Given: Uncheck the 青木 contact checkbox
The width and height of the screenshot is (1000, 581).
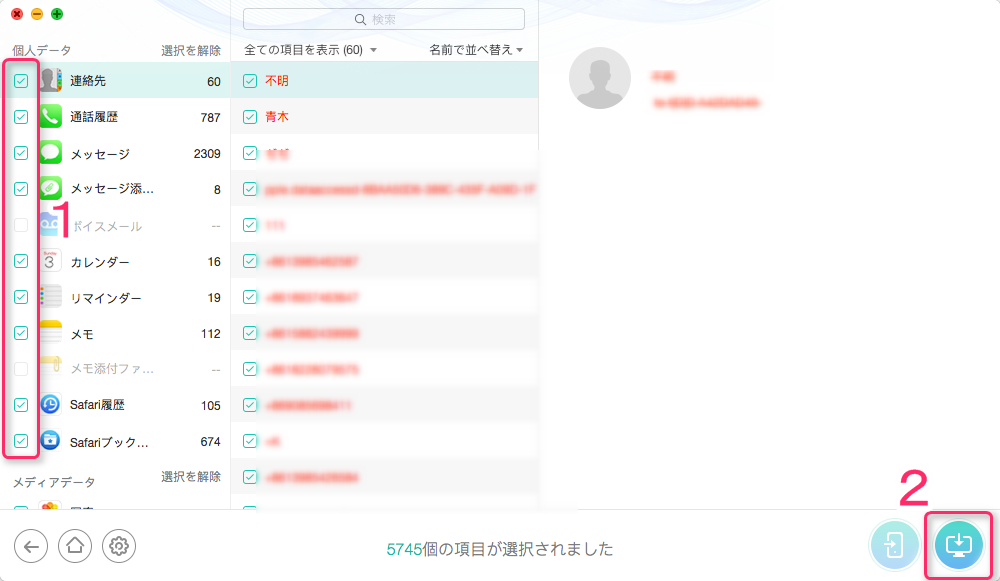Looking at the screenshot, I should [x=250, y=117].
